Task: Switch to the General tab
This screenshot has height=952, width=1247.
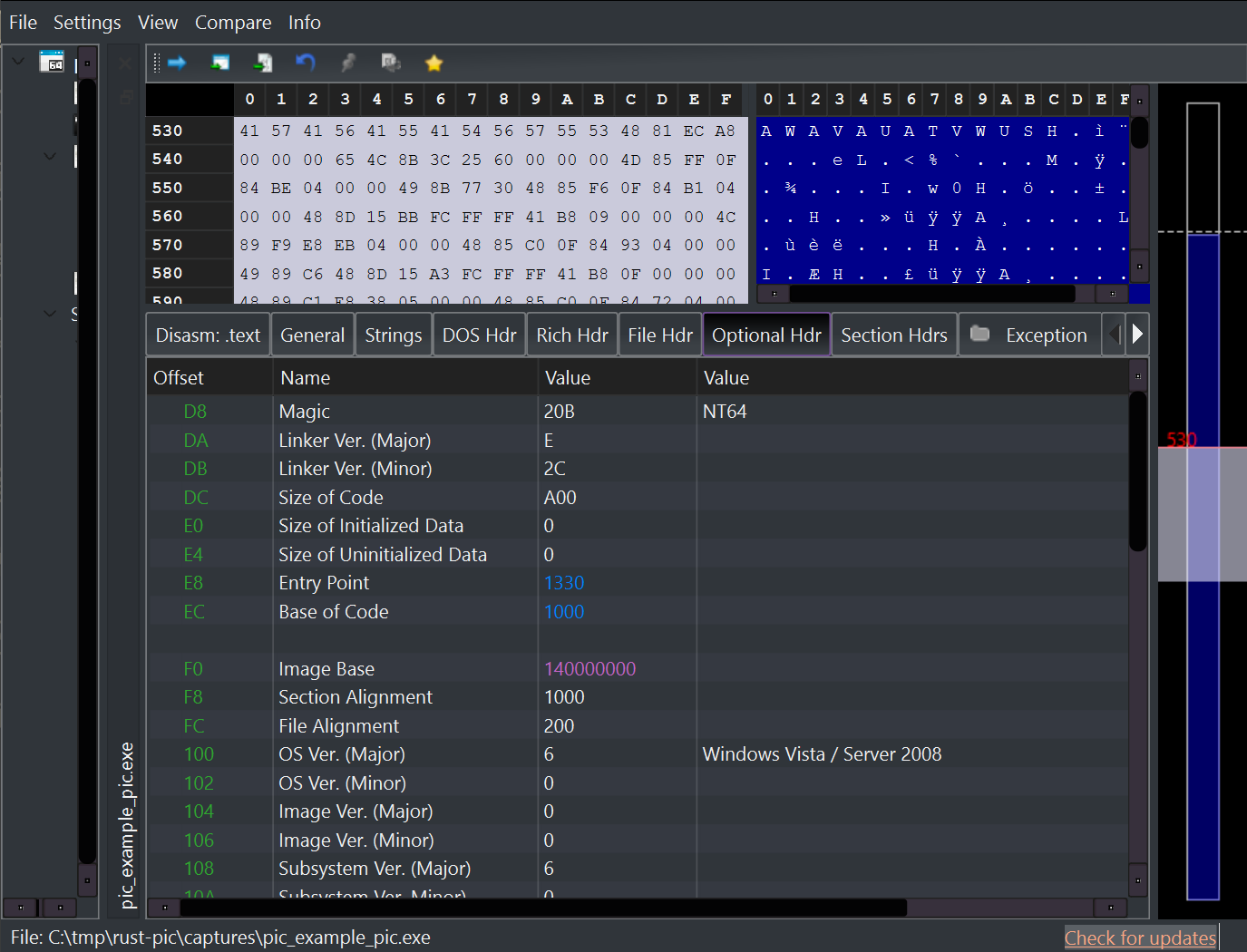Action: point(313,335)
